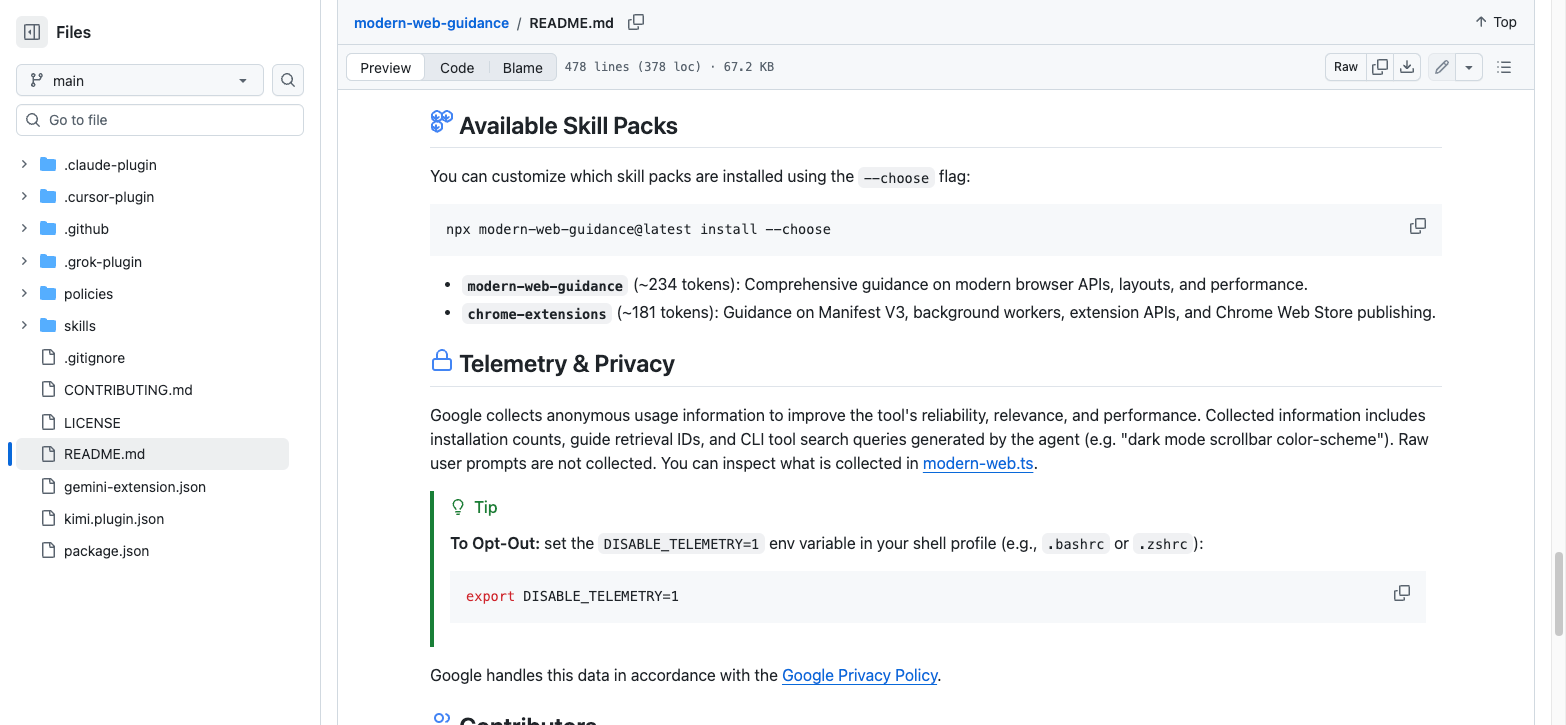Click the .claude-plugin folder icon

(x=48, y=164)
